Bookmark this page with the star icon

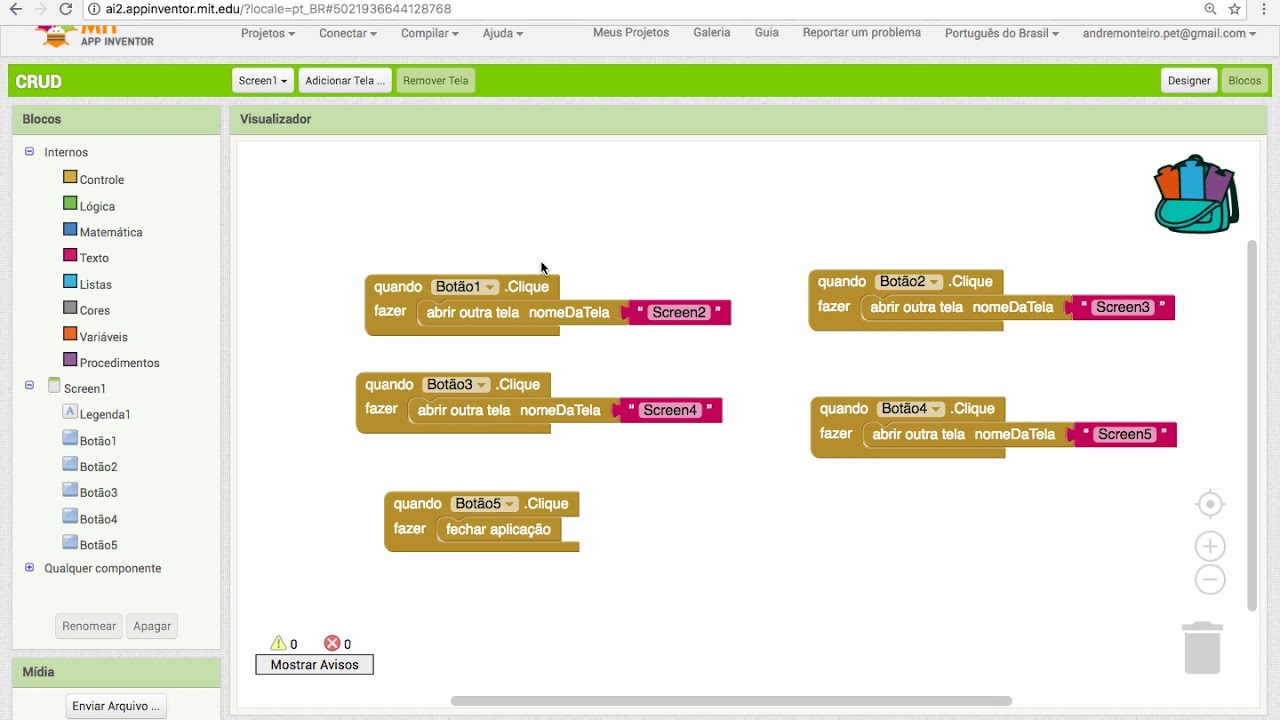(1235, 9)
